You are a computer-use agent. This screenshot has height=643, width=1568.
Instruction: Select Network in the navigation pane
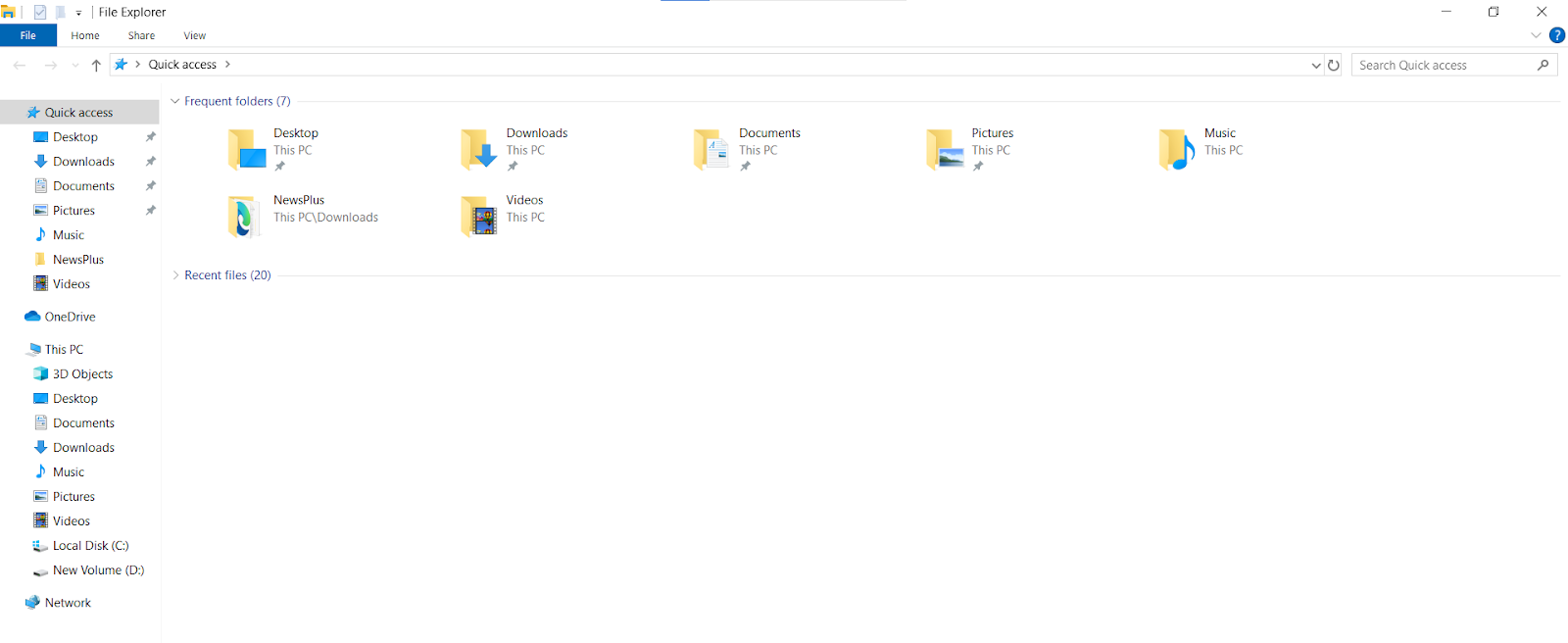68,603
